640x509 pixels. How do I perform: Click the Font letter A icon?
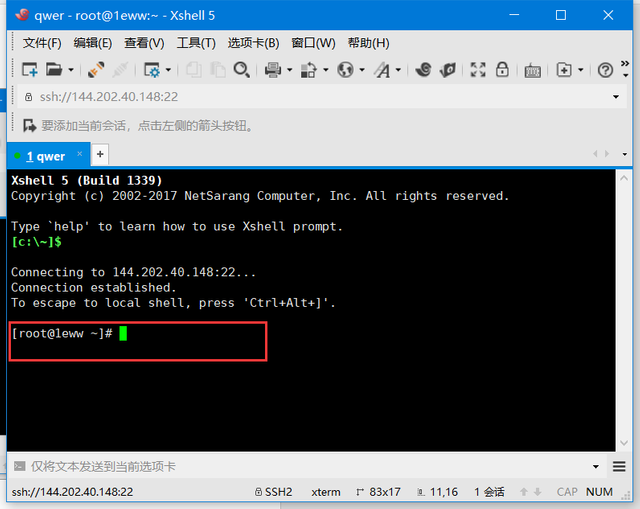pos(382,70)
